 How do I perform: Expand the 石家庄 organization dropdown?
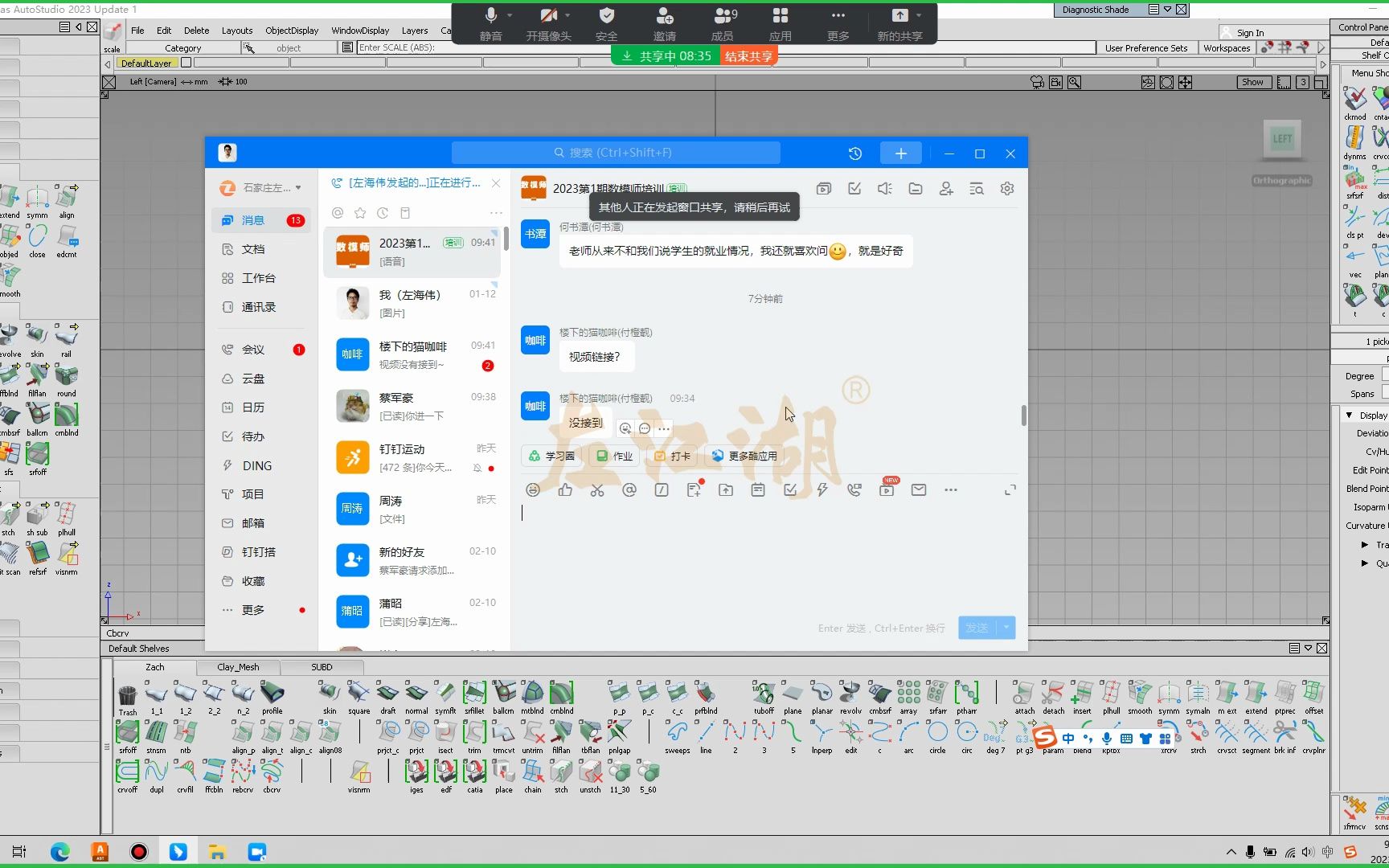298,187
